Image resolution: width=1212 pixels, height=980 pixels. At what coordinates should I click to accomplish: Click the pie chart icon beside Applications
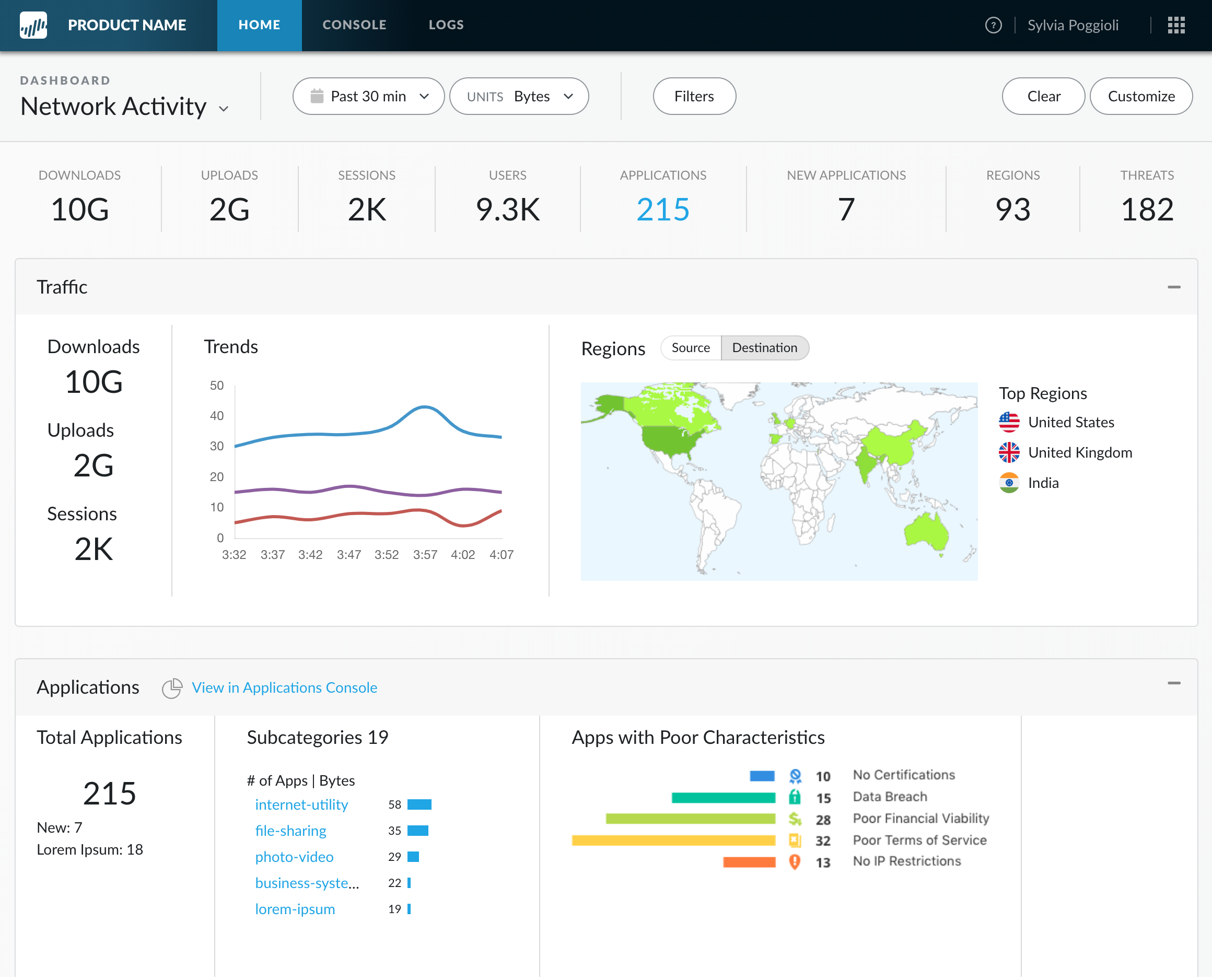(x=172, y=687)
